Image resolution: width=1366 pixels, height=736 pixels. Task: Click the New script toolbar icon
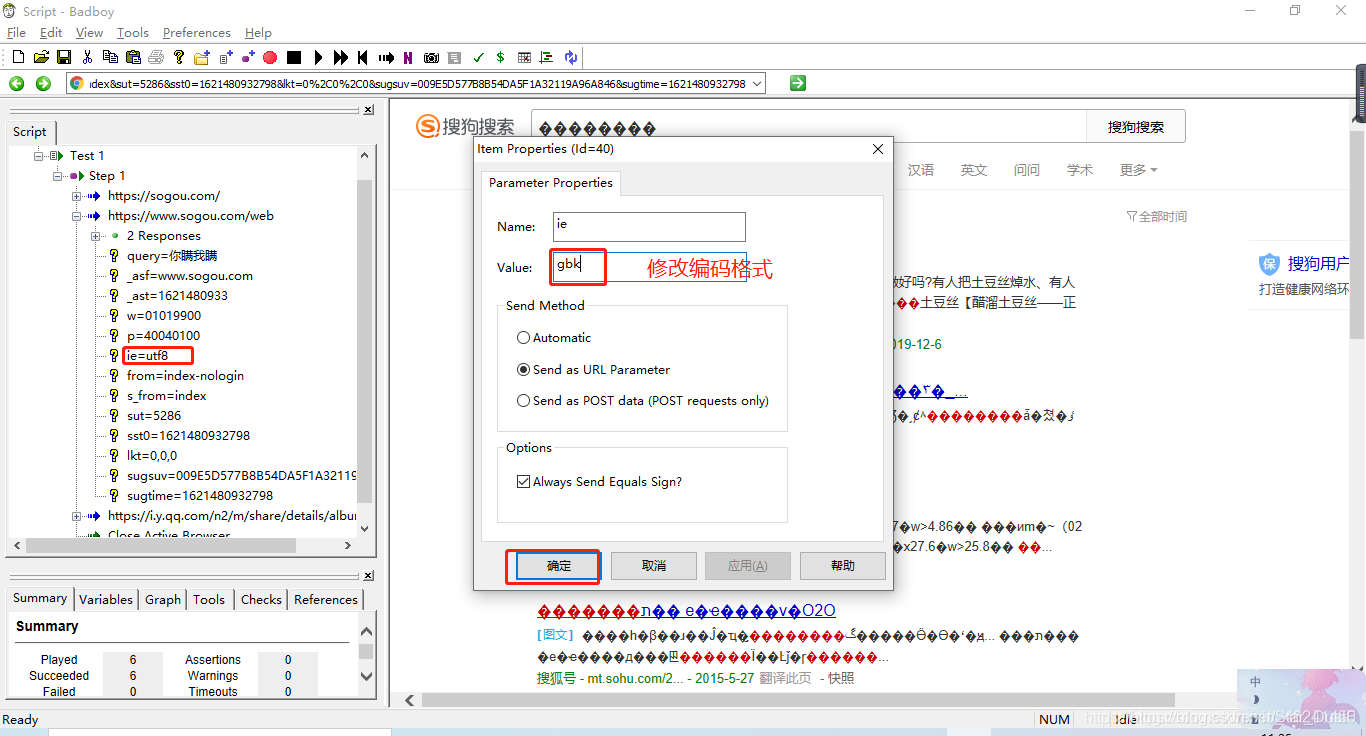pos(18,58)
